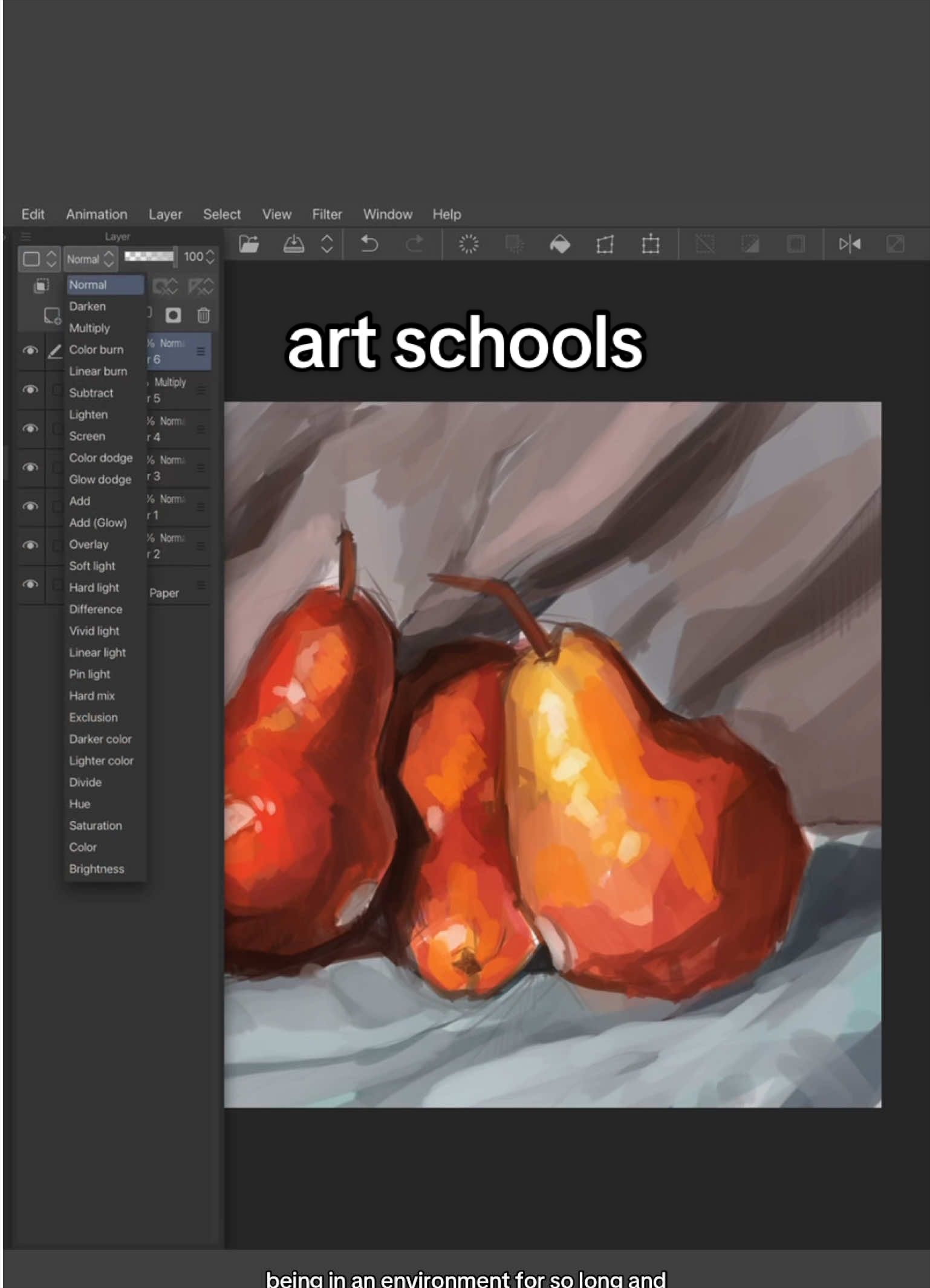Select Normal in blend mode list
This screenshot has width=930, height=1288.
click(105, 285)
